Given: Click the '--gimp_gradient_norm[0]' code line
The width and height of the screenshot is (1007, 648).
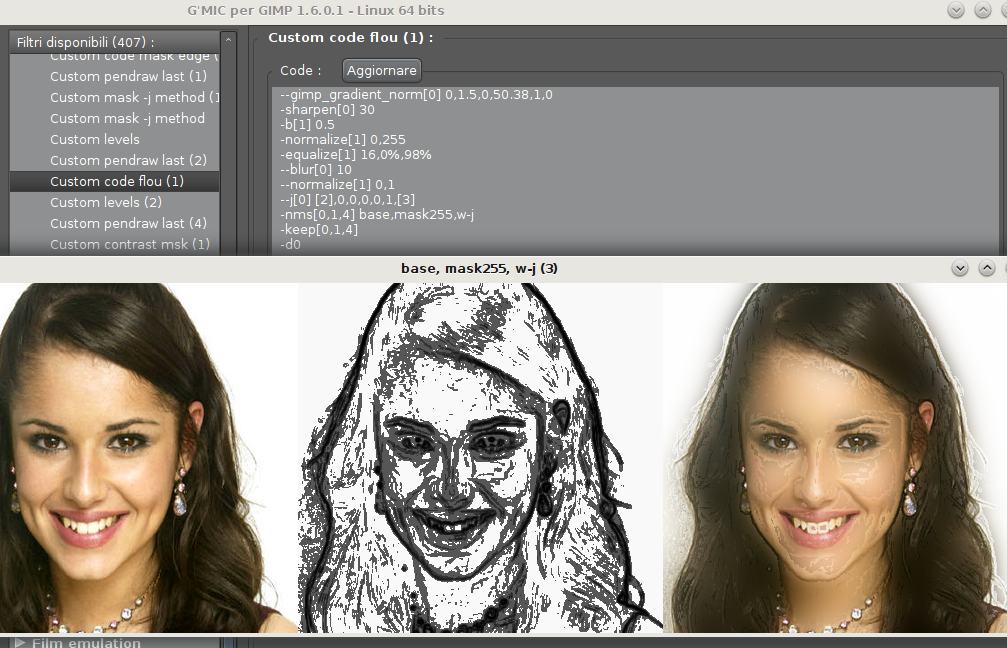Looking at the screenshot, I should 416,95.
